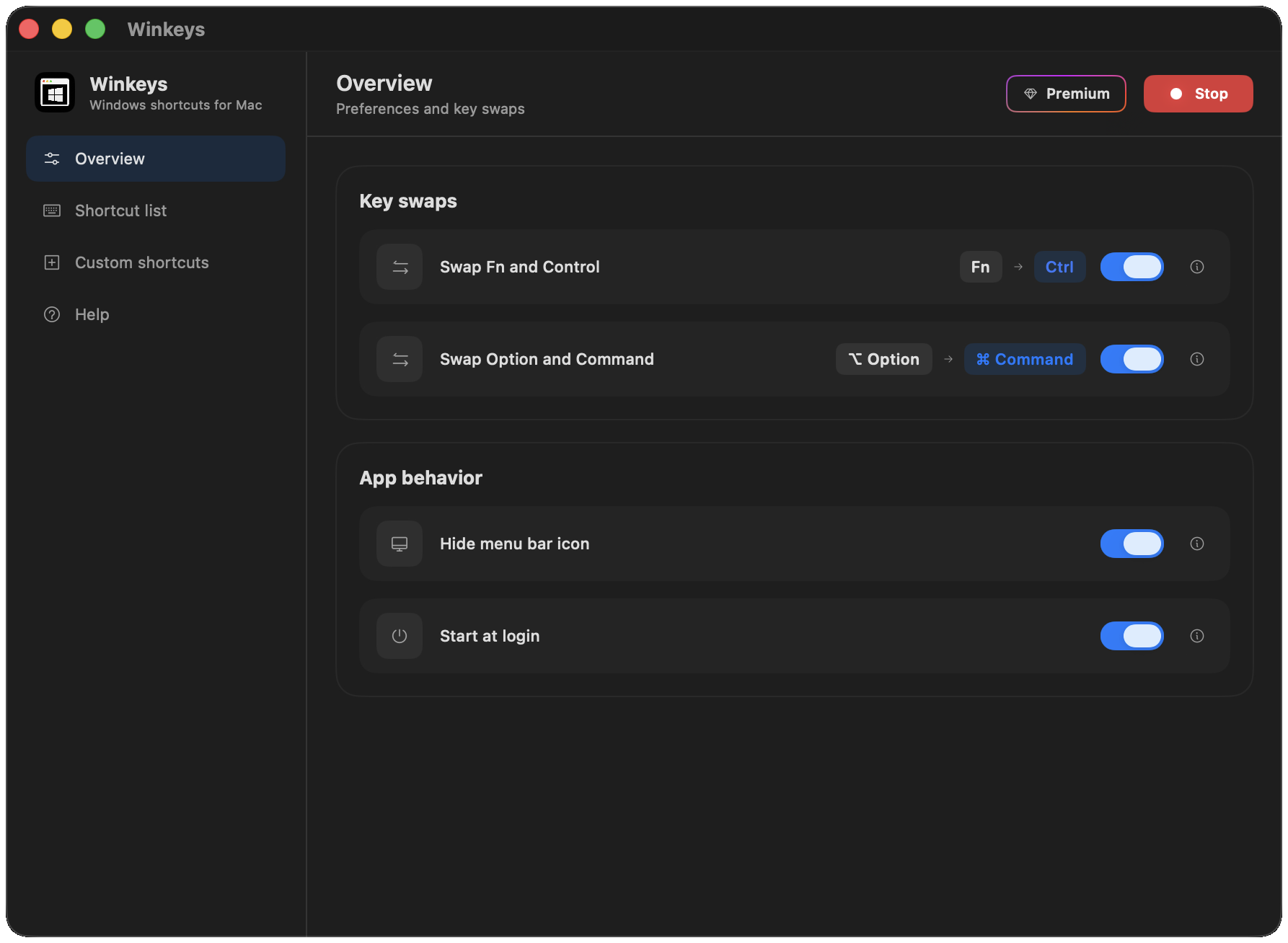Viewport: 1288px width, 943px height.
Task: Click the Fn key badge
Action: (981, 267)
